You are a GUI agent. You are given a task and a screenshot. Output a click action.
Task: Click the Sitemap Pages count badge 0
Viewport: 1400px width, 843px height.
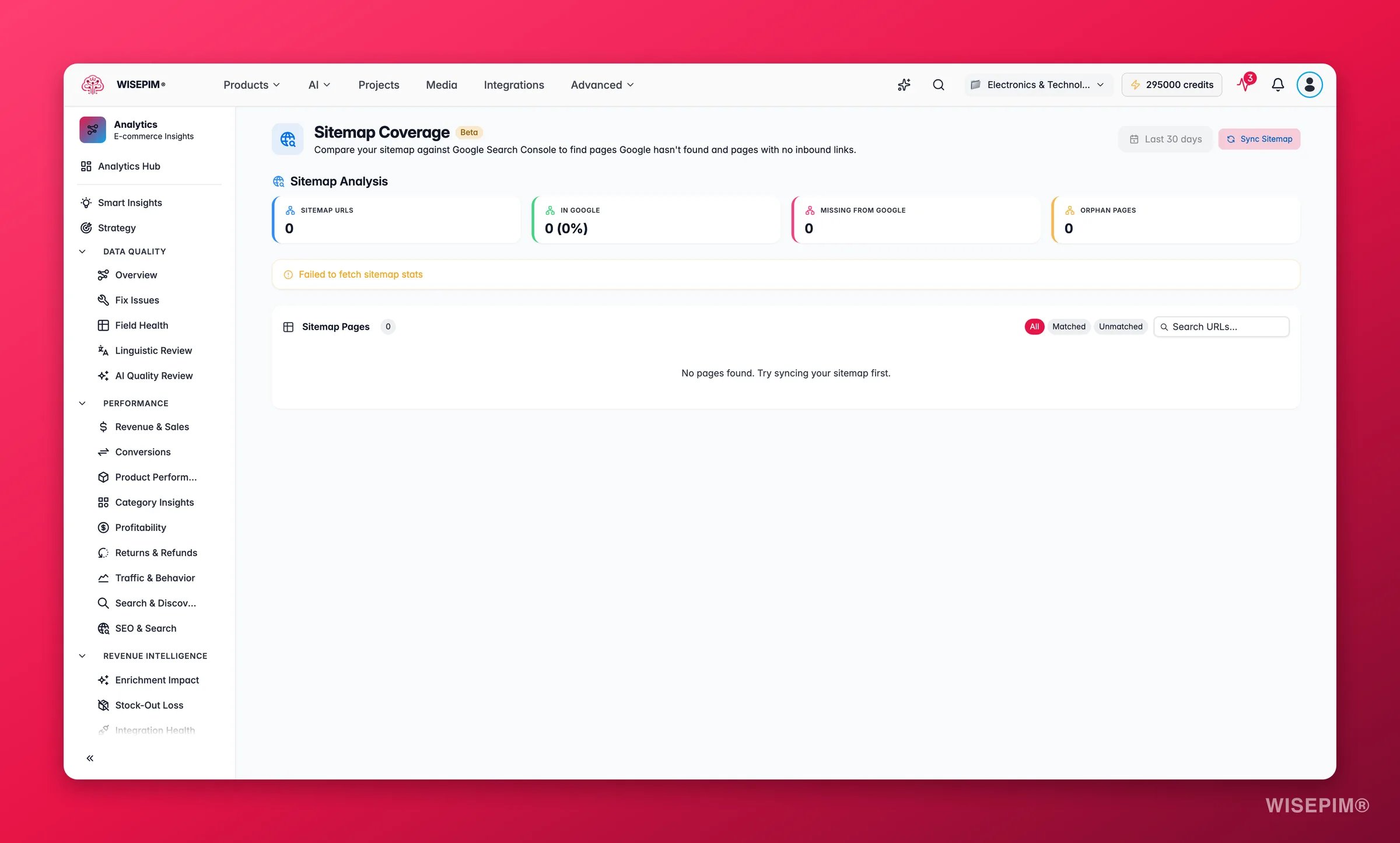(388, 327)
